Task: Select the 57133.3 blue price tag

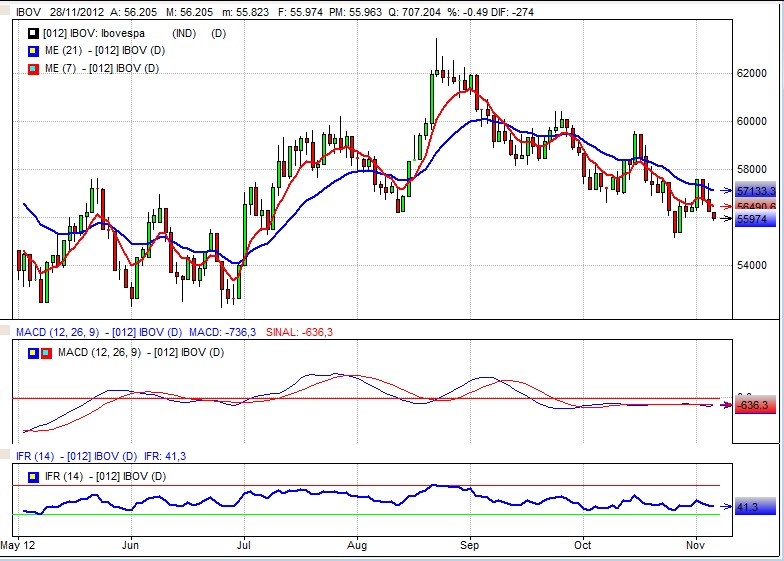Action: point(755,190)
